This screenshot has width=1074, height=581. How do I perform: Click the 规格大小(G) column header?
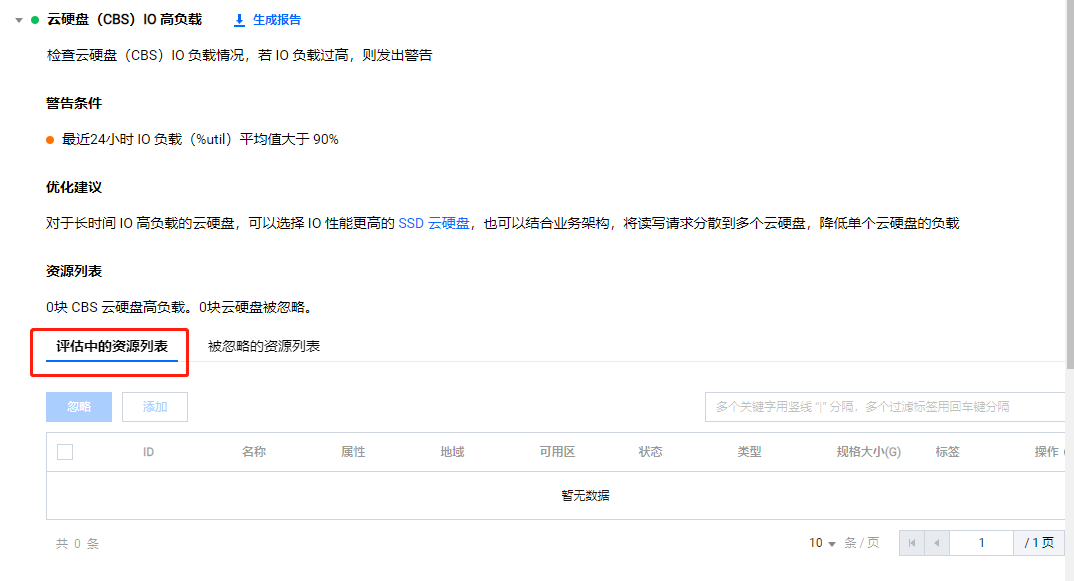tap(869, 452)
